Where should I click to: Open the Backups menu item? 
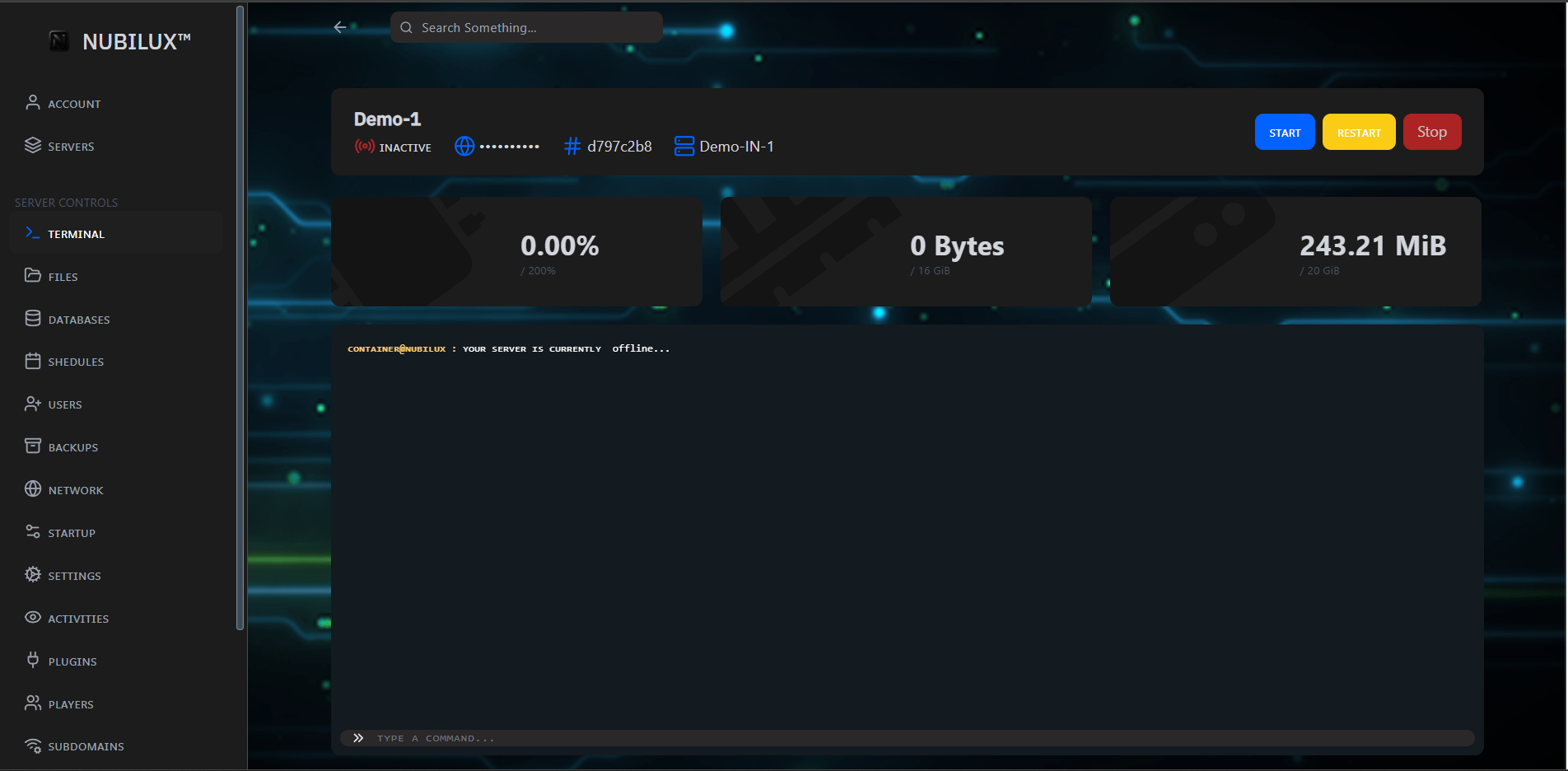72,447
